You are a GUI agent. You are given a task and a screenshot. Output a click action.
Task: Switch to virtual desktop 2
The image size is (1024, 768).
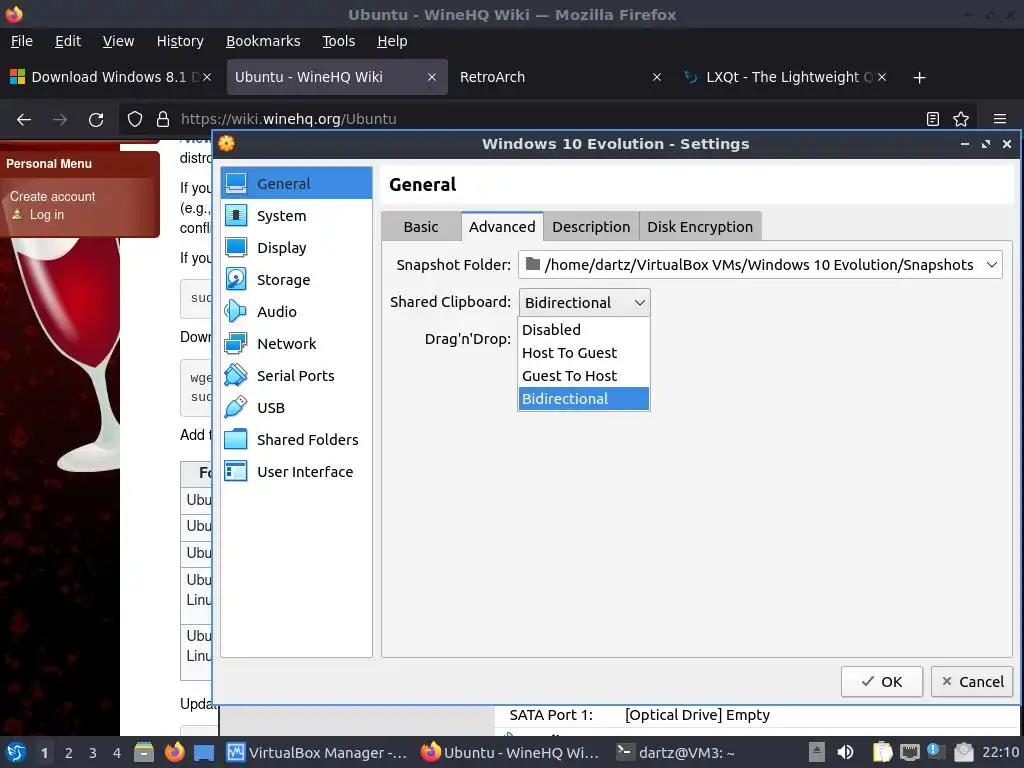(68, 753)
